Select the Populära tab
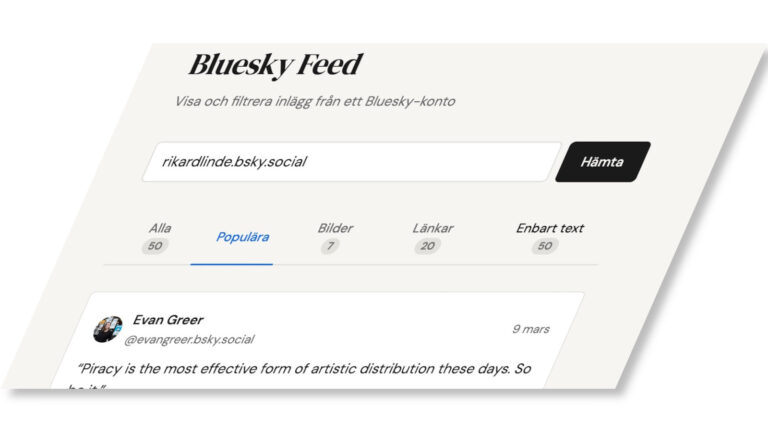Screen dimensions: 768x432 point(242,237)
